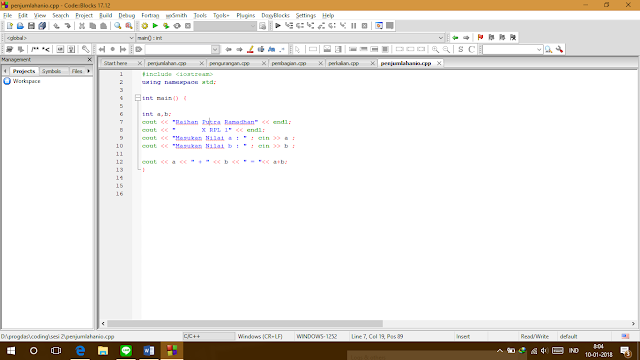This screenshot has width=640, height=360.
Task: Show previous Management tabs left arrow
Action: [x=5, y=71]
